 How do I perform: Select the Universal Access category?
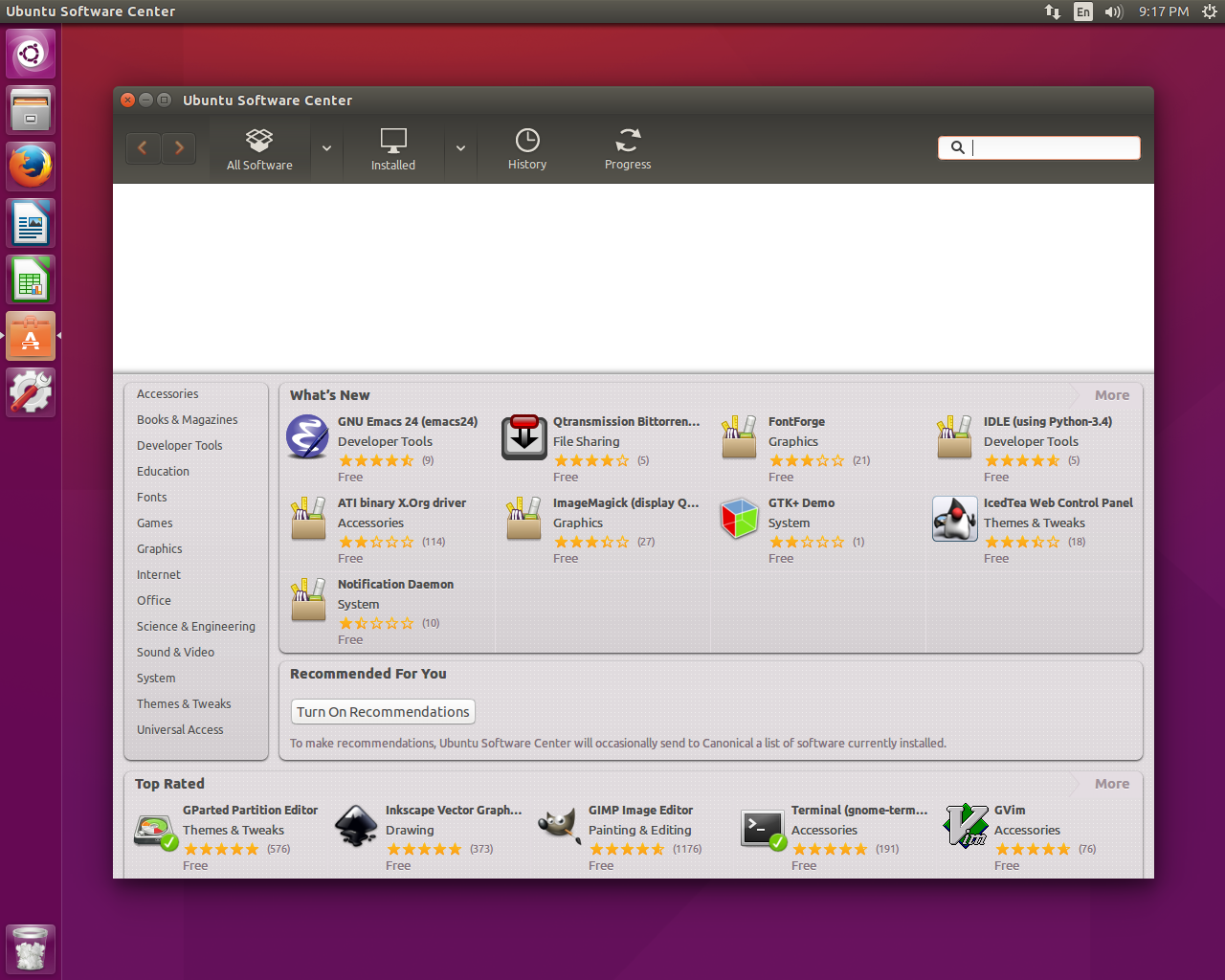180,730
